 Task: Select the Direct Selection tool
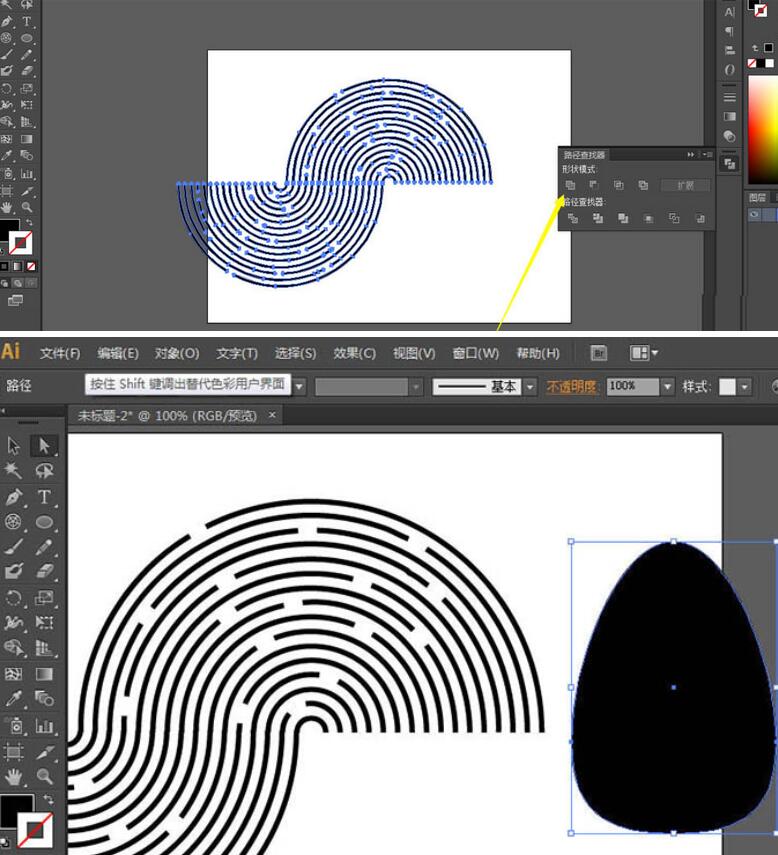click(44, 446)
